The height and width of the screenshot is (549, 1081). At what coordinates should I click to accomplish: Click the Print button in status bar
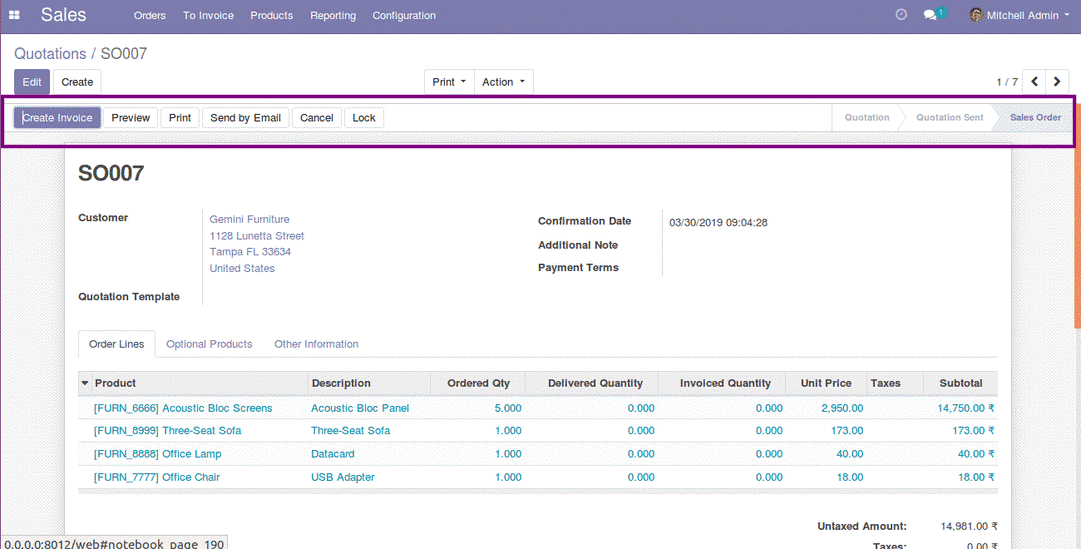pos(180,118)
